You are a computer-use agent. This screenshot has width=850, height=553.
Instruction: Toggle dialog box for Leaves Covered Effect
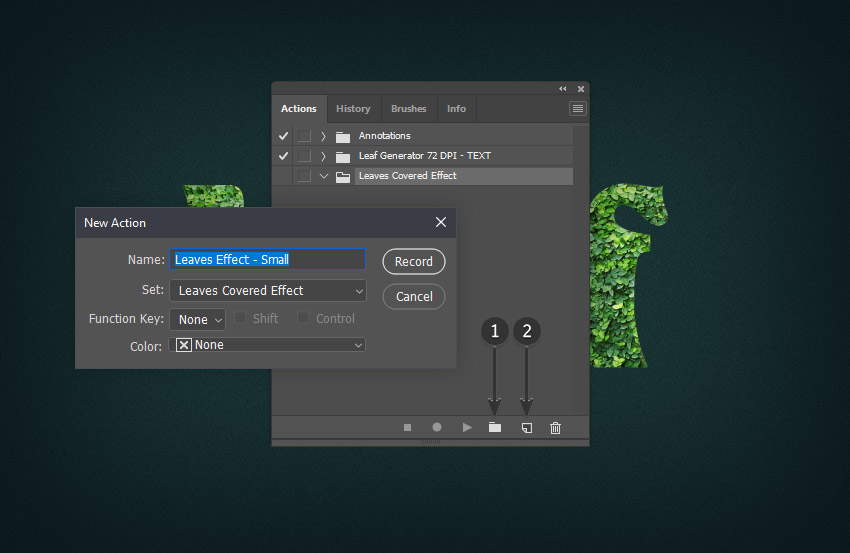pyautogui.click(x=304, y=176)
